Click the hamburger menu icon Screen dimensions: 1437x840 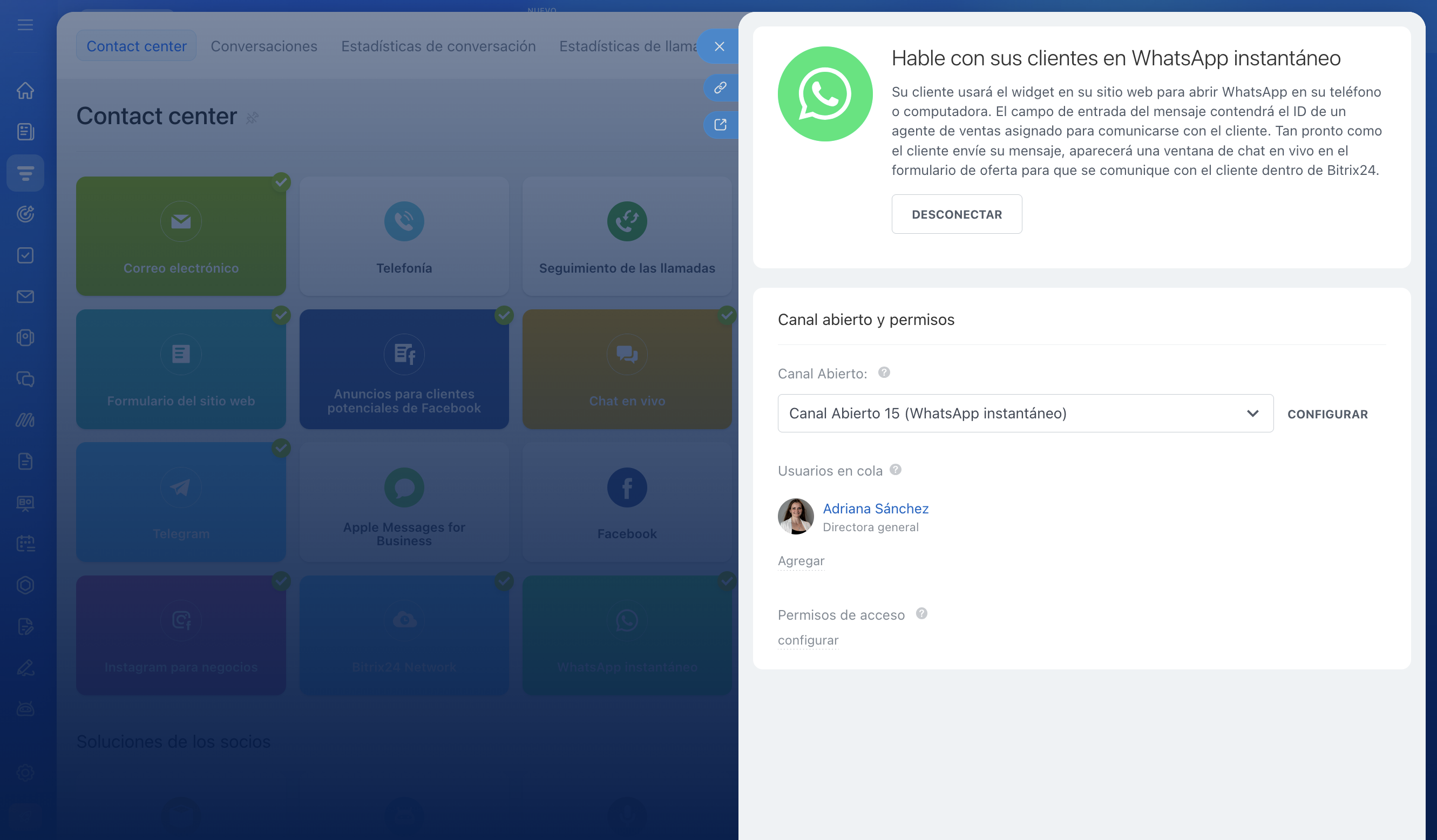tap(25, 25)
